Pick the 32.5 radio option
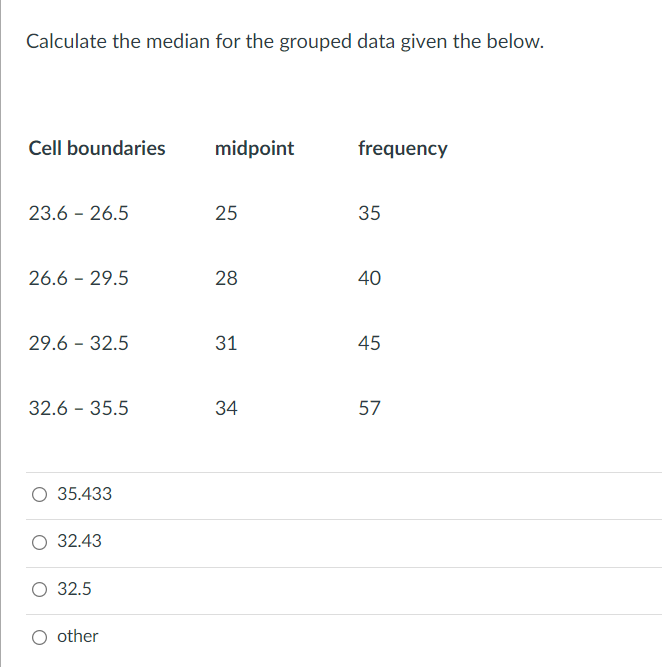Image resolution: width=662 pixels, height=667 pixels. [x=40, y=589]
